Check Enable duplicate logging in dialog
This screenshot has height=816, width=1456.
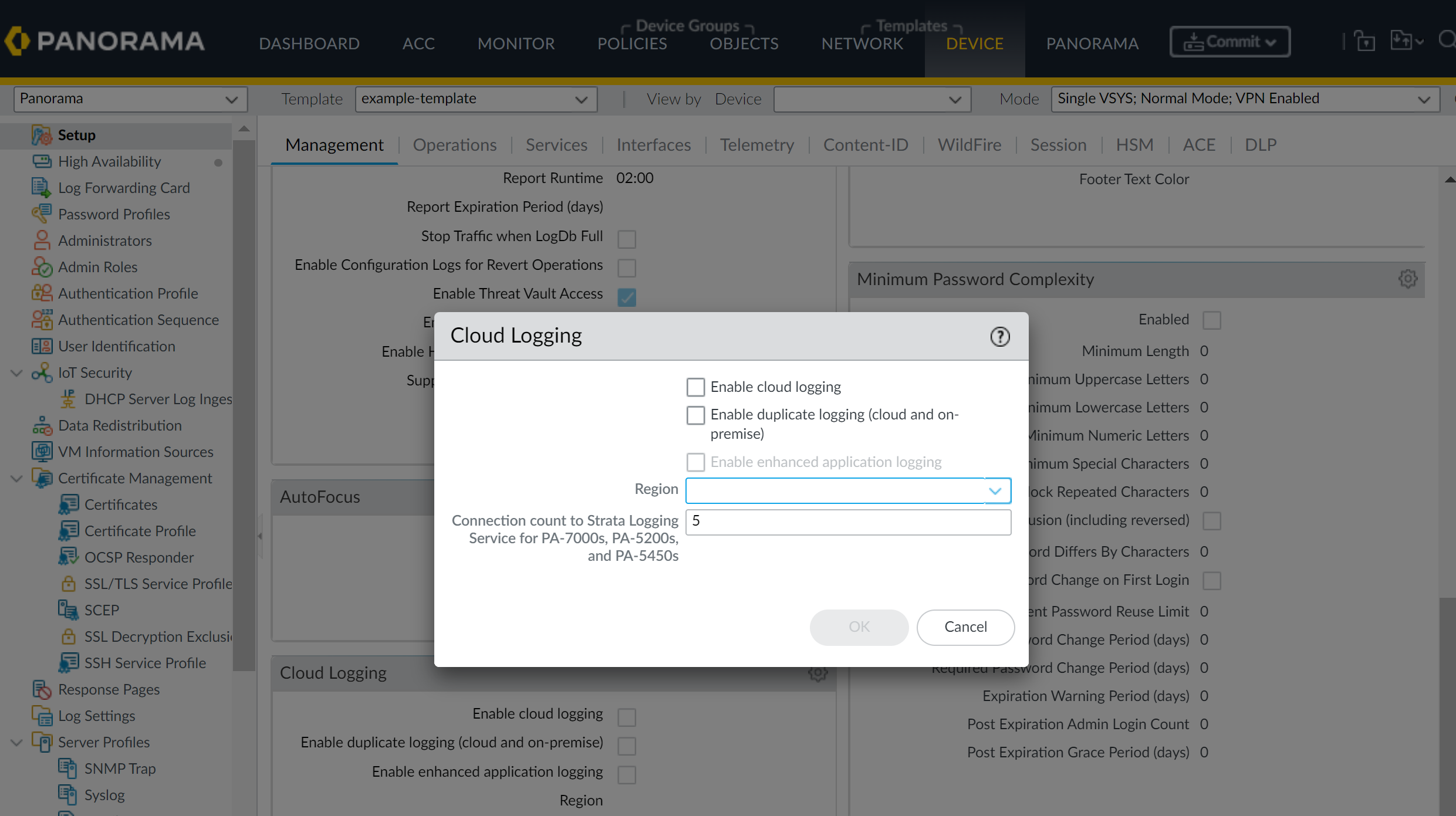(695, 415)
